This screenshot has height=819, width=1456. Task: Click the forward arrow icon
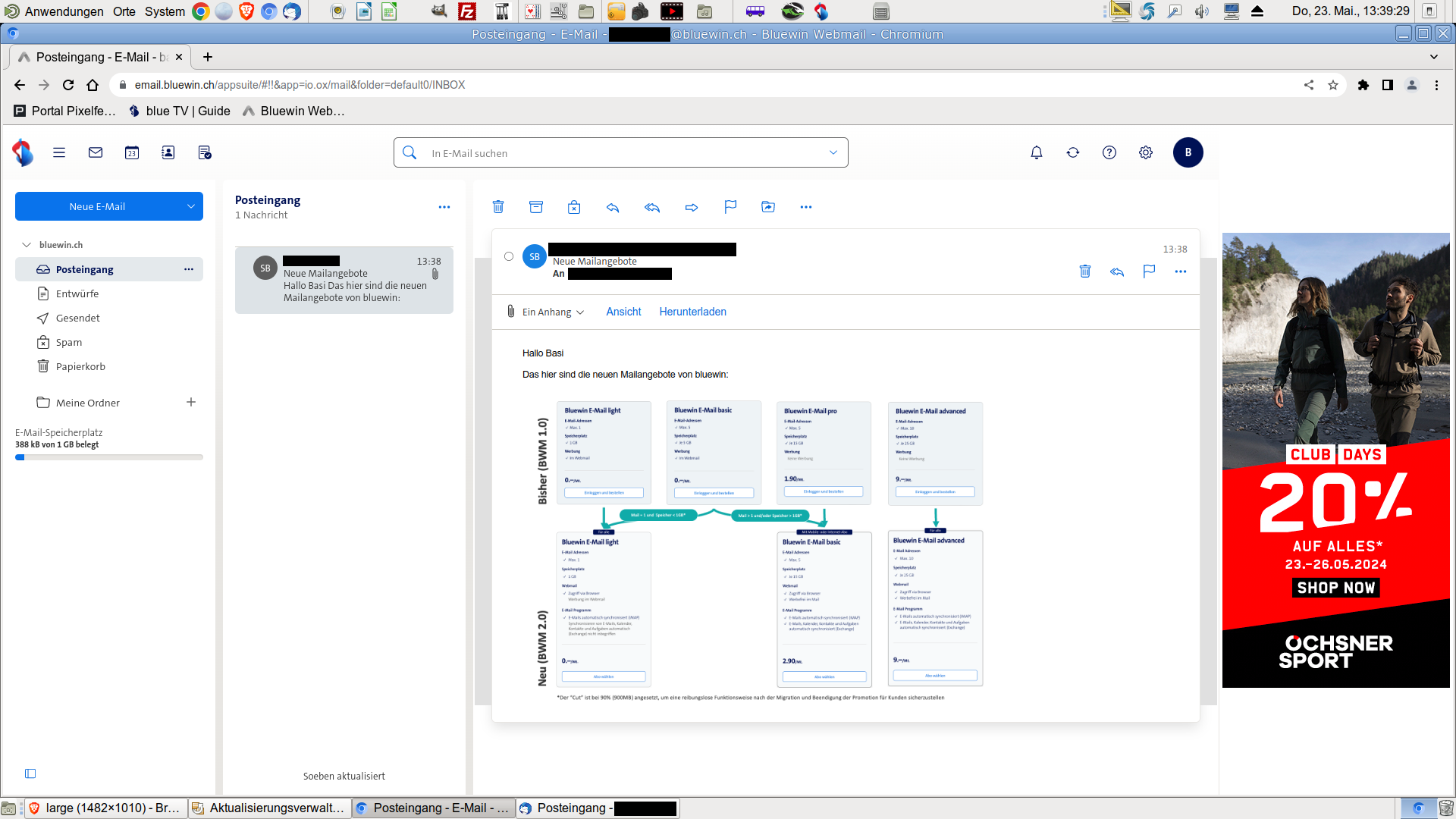coord(692,207)
